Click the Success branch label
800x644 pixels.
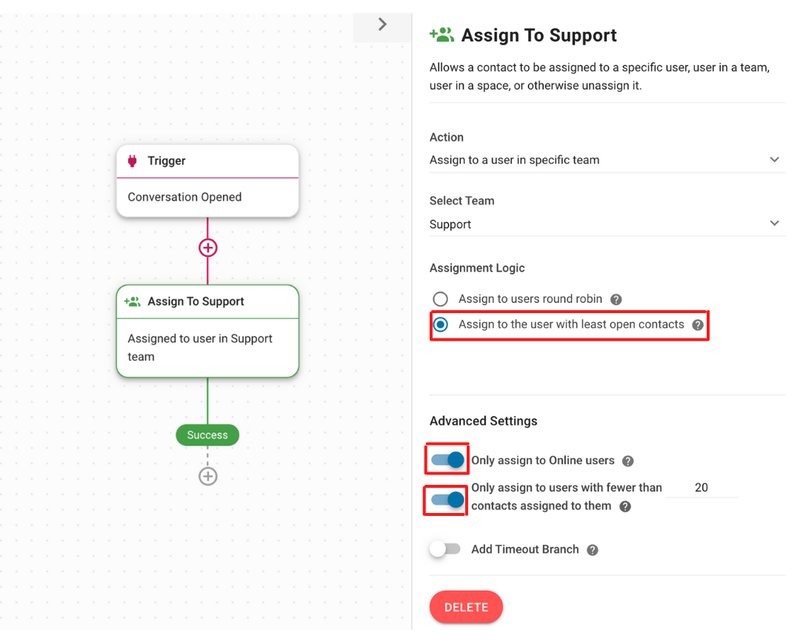pos(207,435)
